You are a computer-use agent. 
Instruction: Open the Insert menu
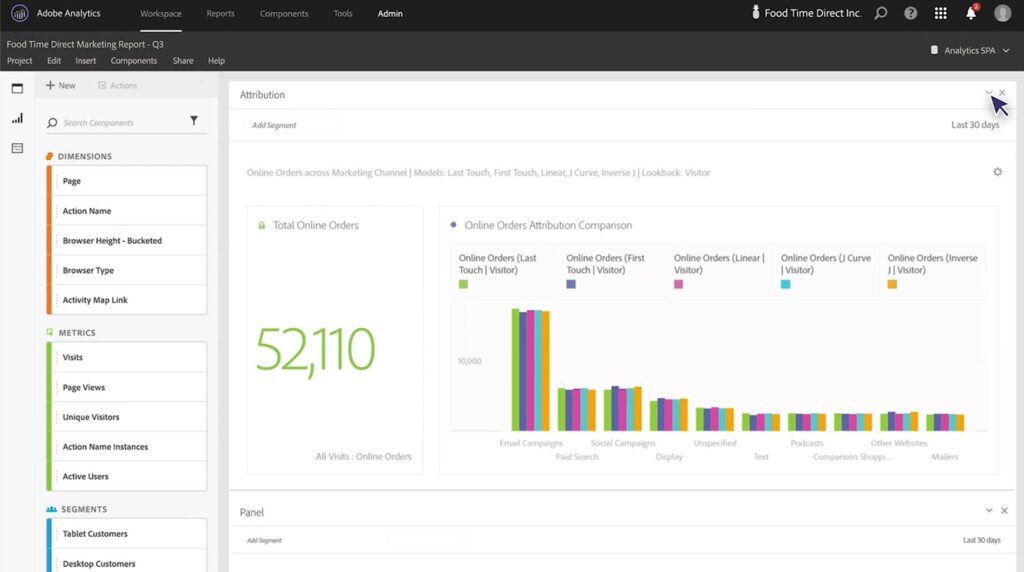(86, 61)
